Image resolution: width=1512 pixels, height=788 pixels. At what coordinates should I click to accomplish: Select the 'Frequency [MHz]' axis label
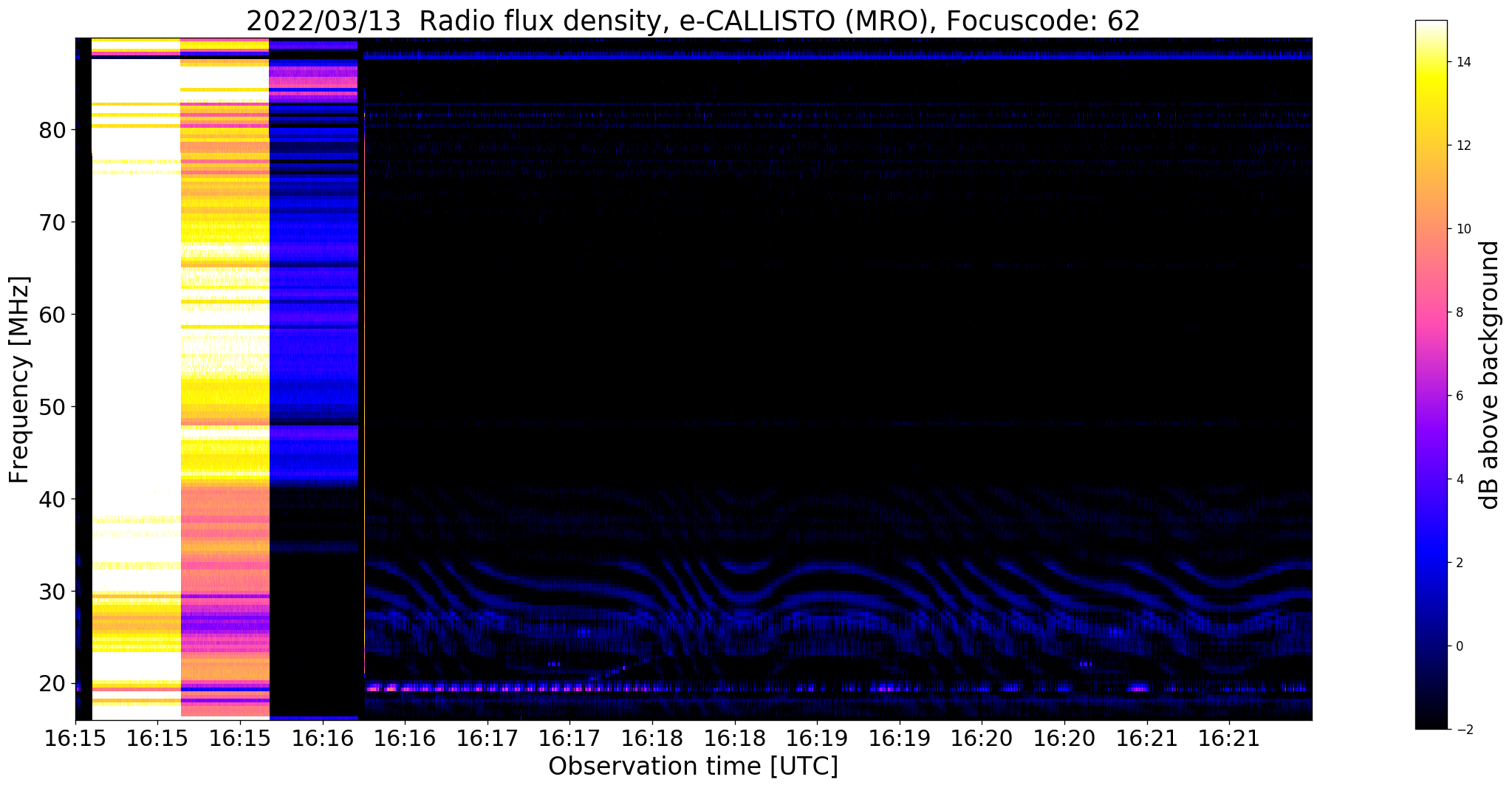tap(20, 380)
